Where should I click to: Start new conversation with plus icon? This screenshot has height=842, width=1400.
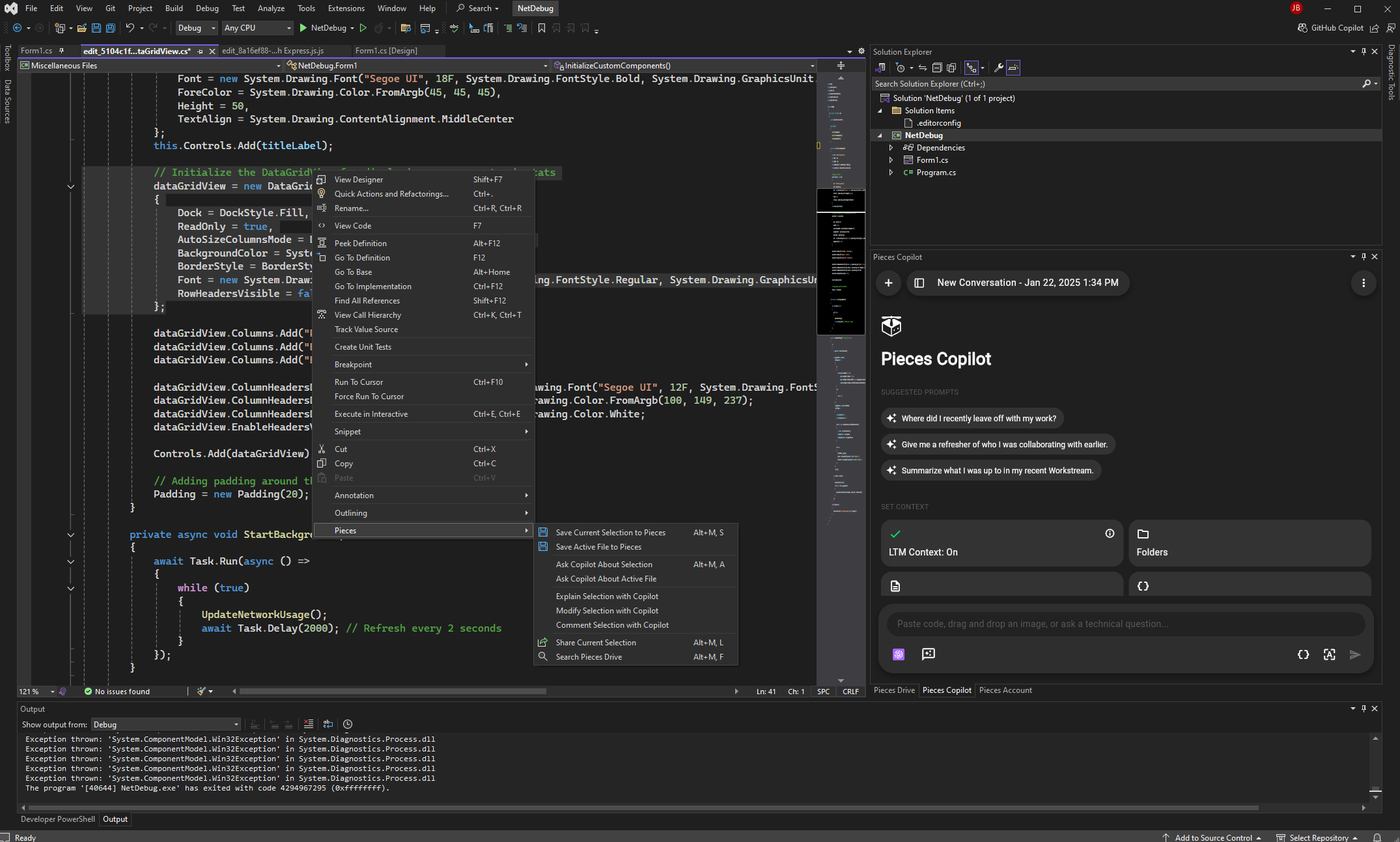pyautogui.click(x=888, y=283)
